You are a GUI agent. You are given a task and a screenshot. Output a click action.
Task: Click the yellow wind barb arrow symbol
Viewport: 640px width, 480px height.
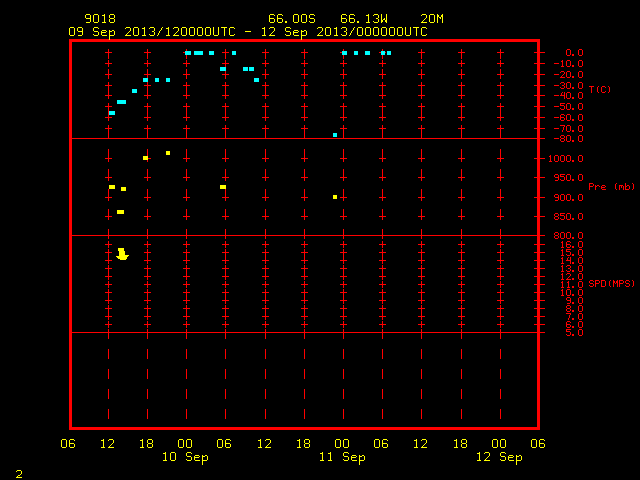point(122,254)
